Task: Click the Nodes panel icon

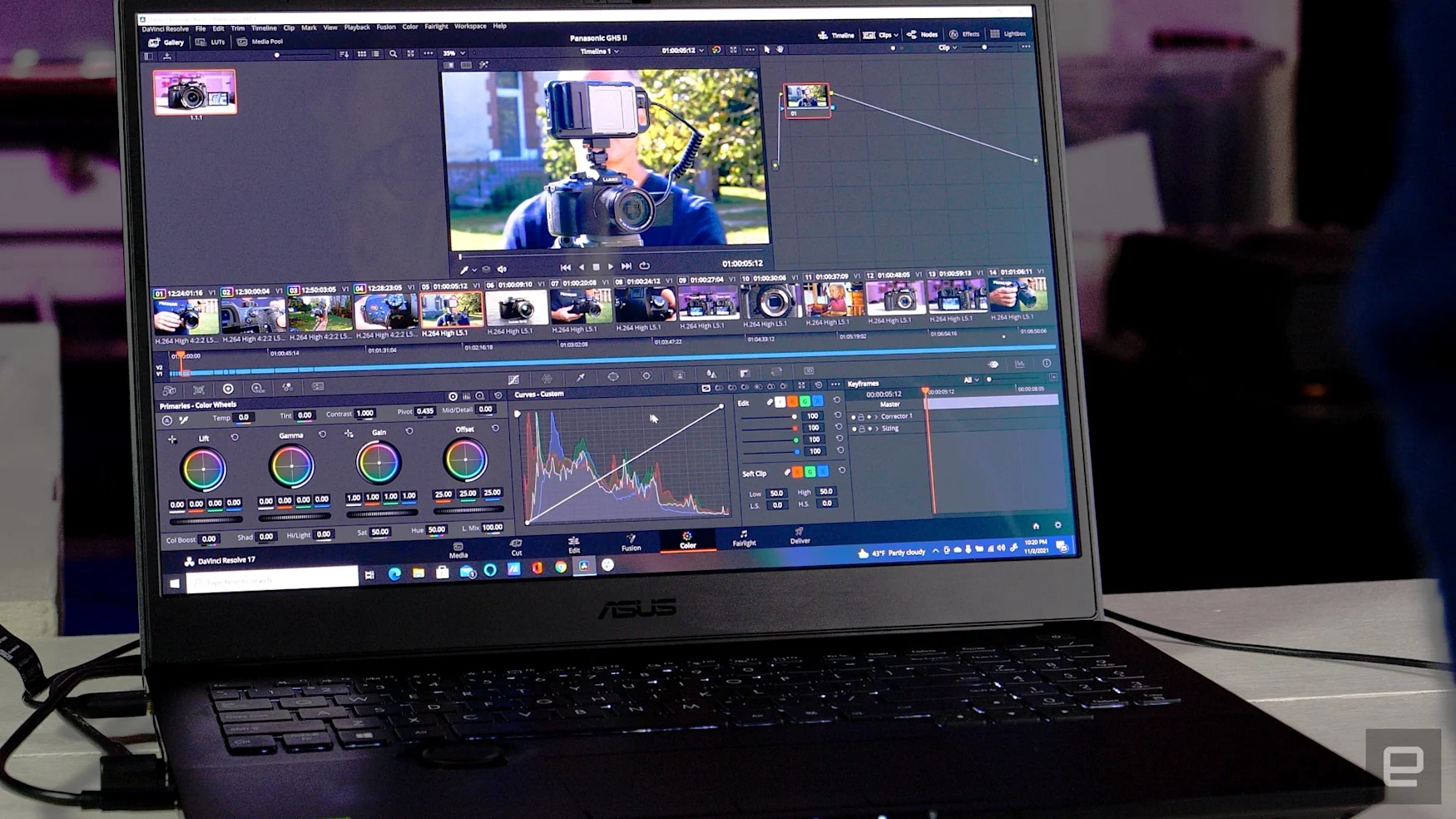Action: coord(922,35)
